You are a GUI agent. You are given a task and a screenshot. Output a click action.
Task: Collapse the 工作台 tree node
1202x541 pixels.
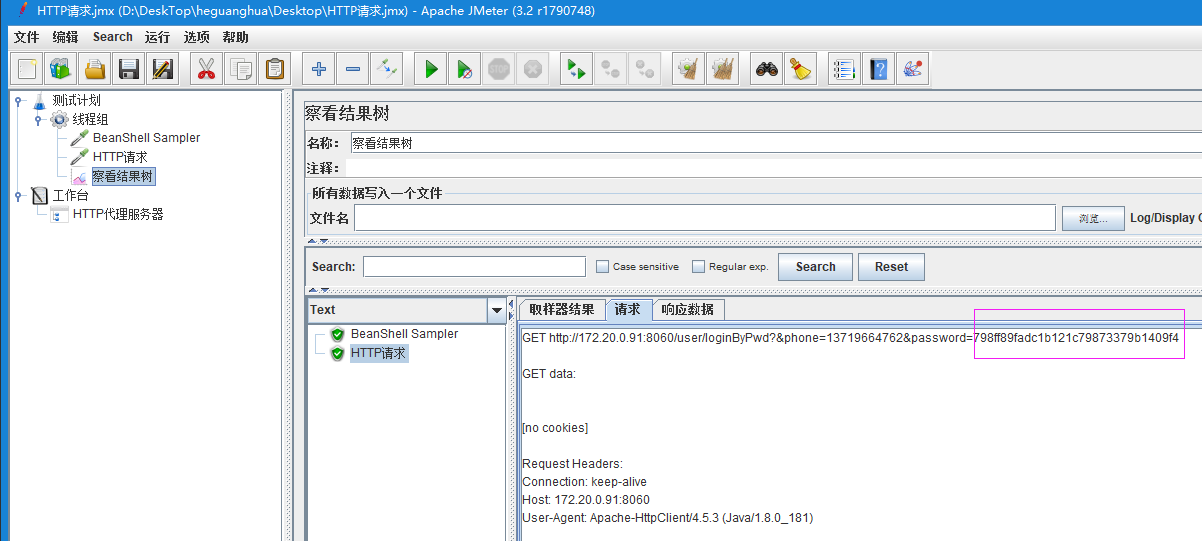tap(18, 195)
